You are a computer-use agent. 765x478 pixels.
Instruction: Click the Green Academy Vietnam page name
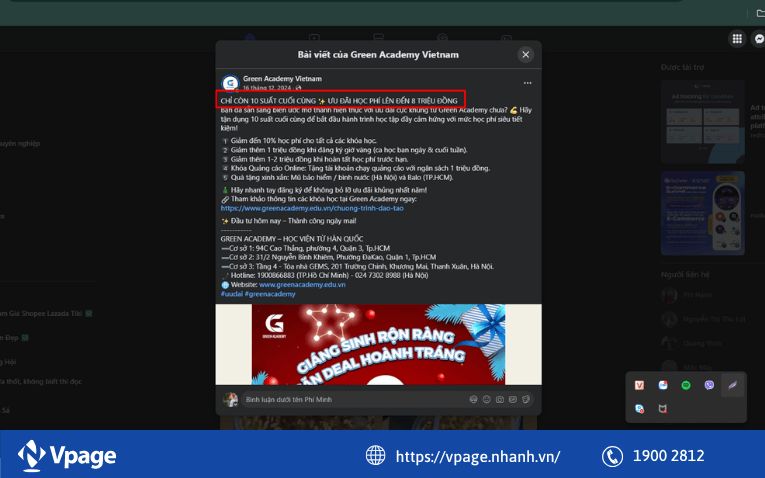[x=282, y=79]
